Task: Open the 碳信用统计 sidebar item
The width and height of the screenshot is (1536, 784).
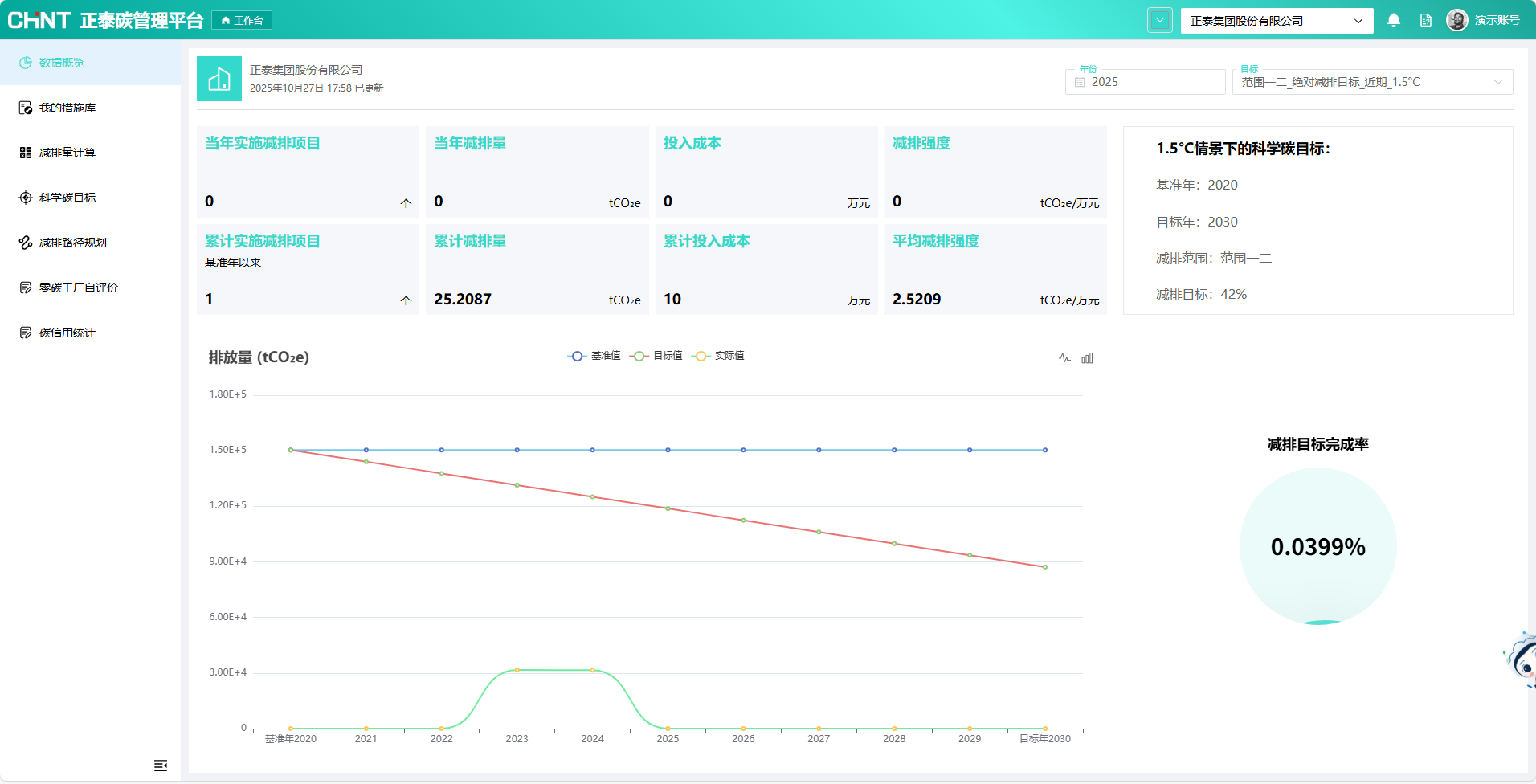Action: [x=90, y=333]
